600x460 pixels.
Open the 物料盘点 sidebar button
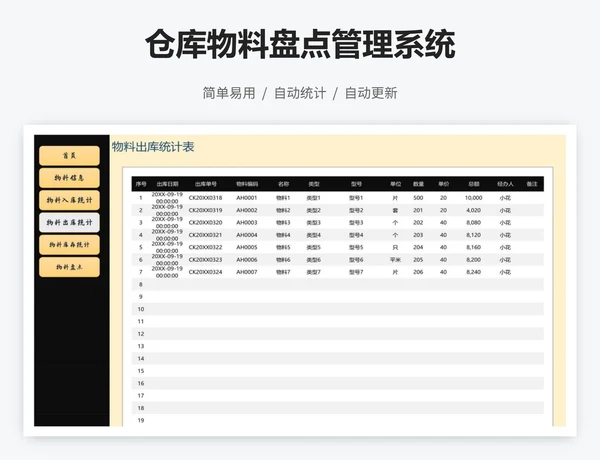click(69, 267)
